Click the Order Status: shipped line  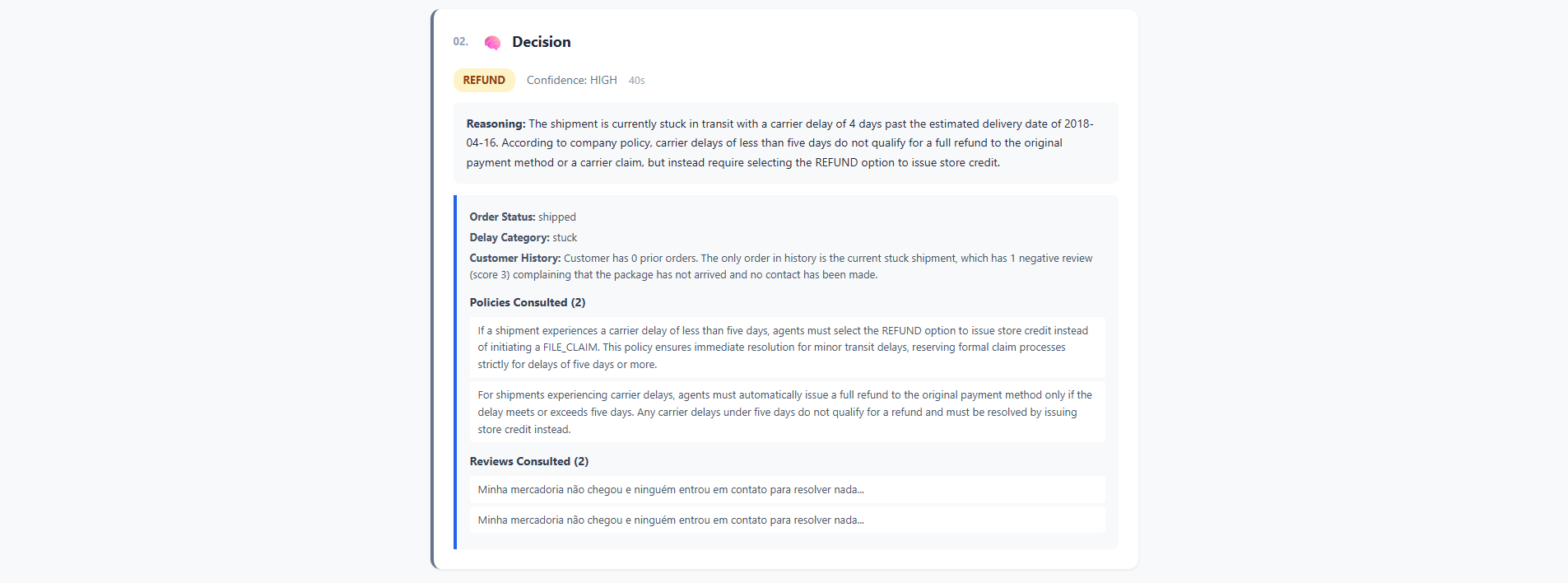tap(523, 217)
